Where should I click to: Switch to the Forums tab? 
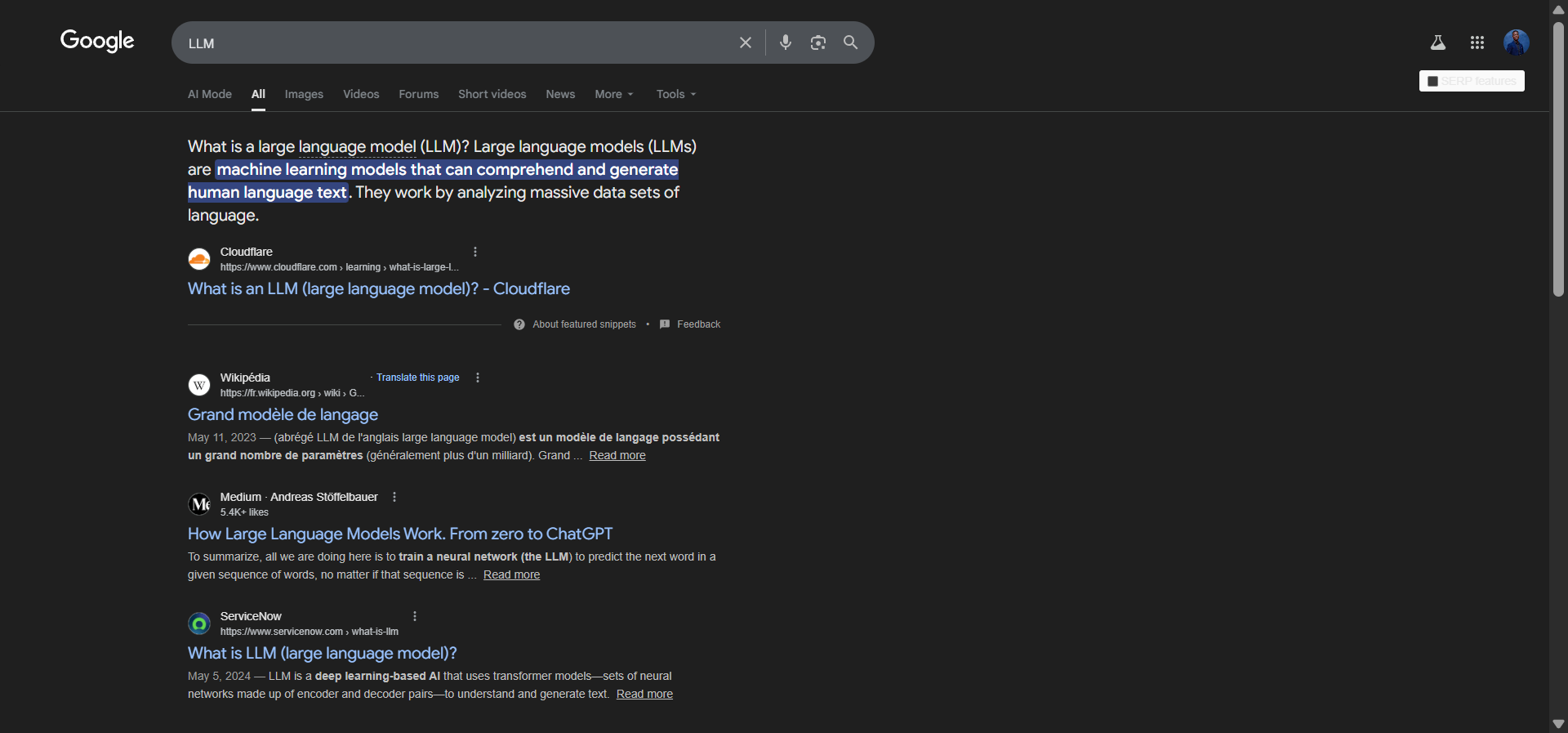(x=419, y=94)
